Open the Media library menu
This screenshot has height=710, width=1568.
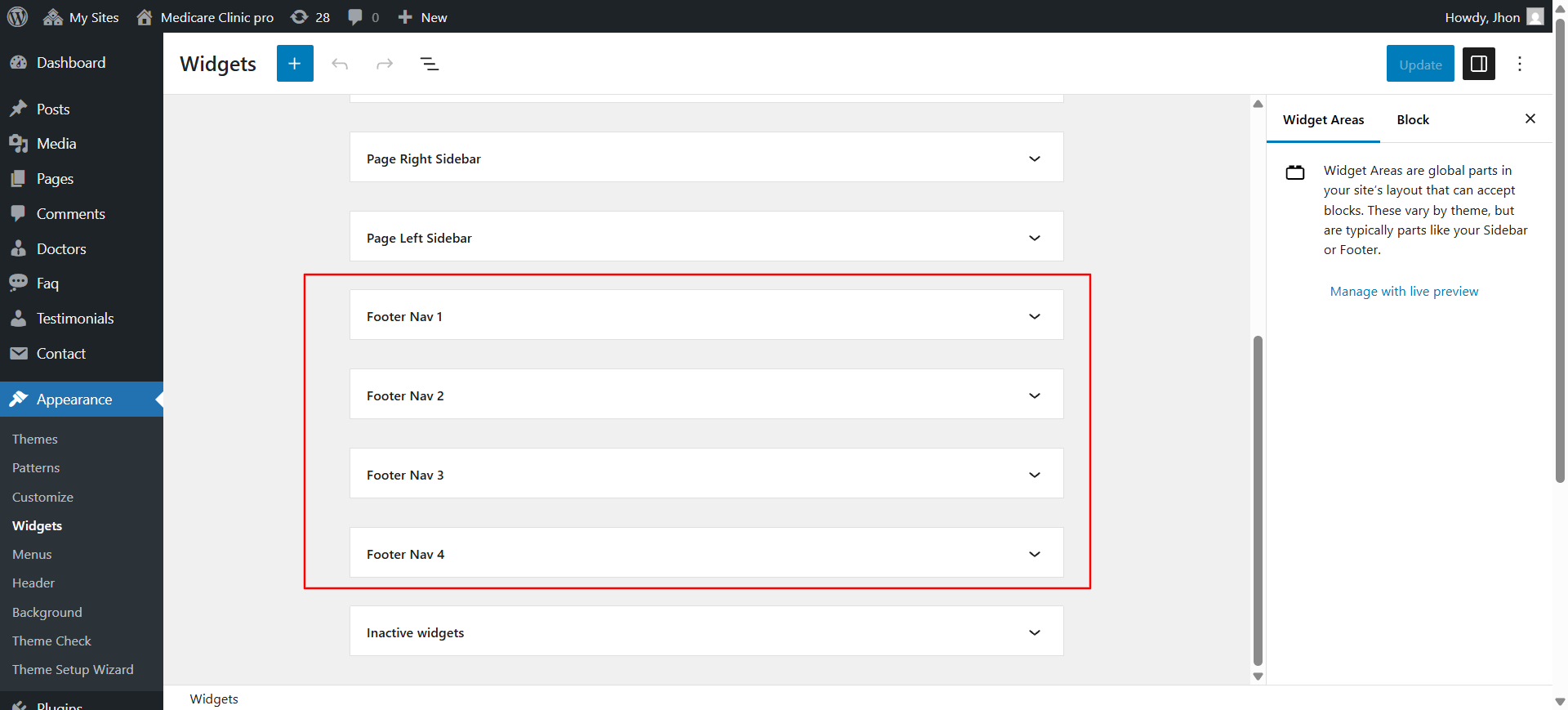pyautogui.click(x=56, y=144)
